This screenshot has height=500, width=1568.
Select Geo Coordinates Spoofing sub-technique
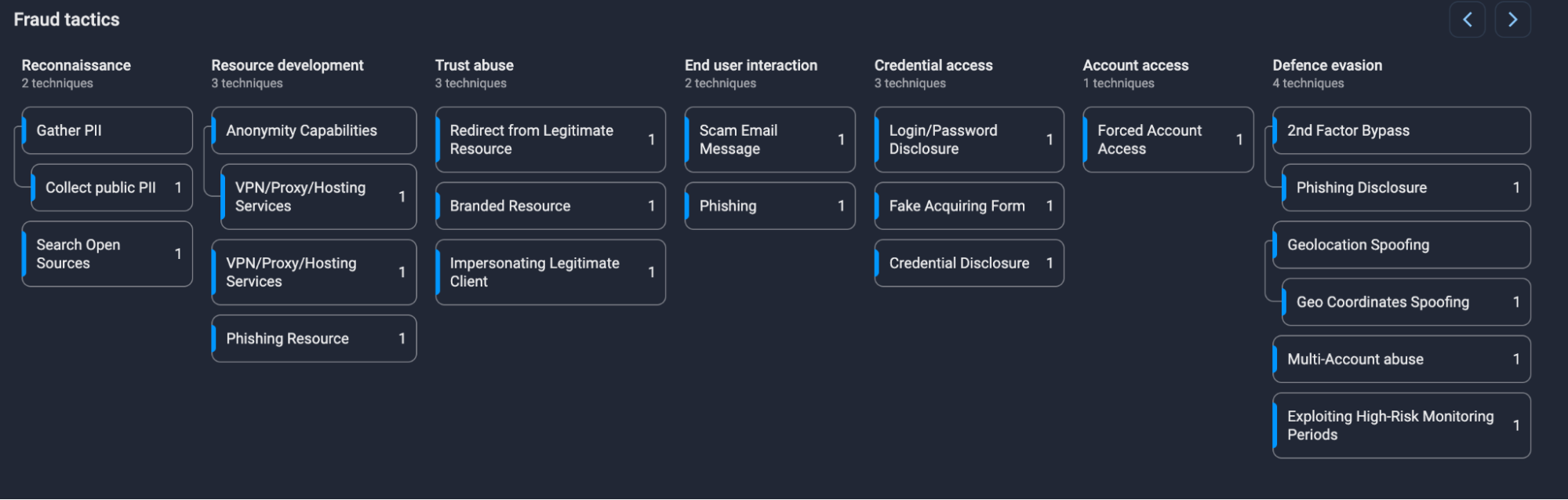pos(1406,302)
